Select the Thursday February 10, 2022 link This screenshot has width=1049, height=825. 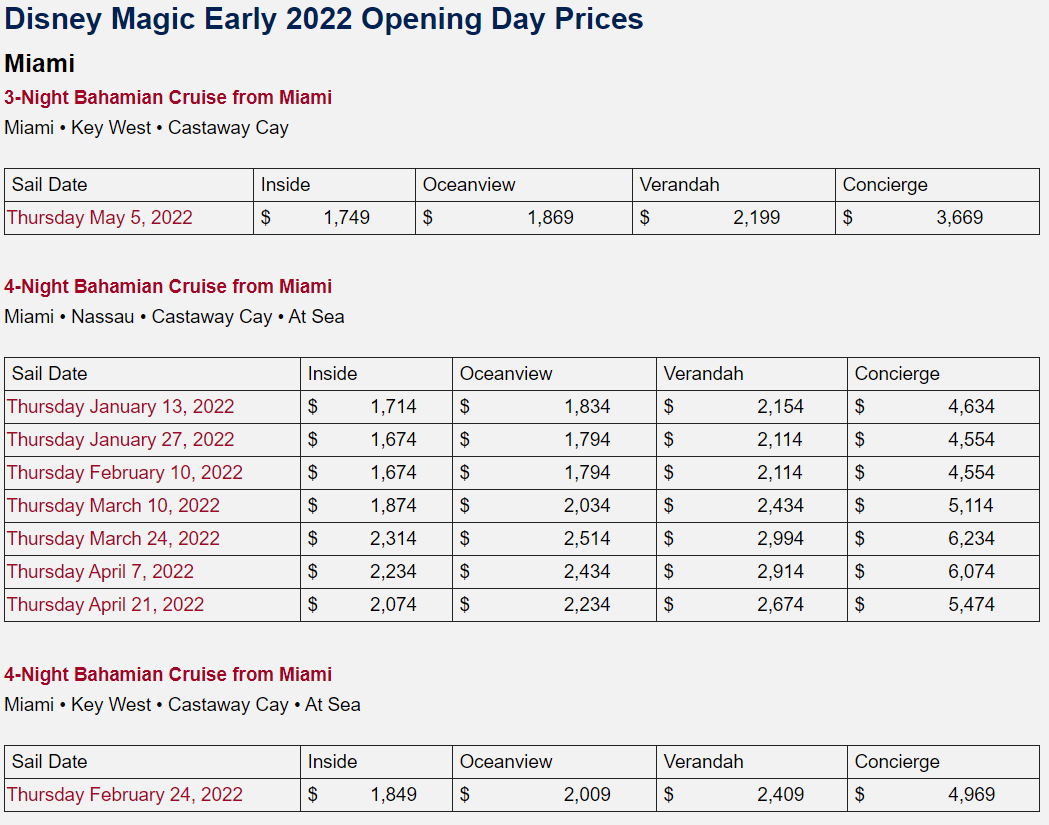click(125, 473)
